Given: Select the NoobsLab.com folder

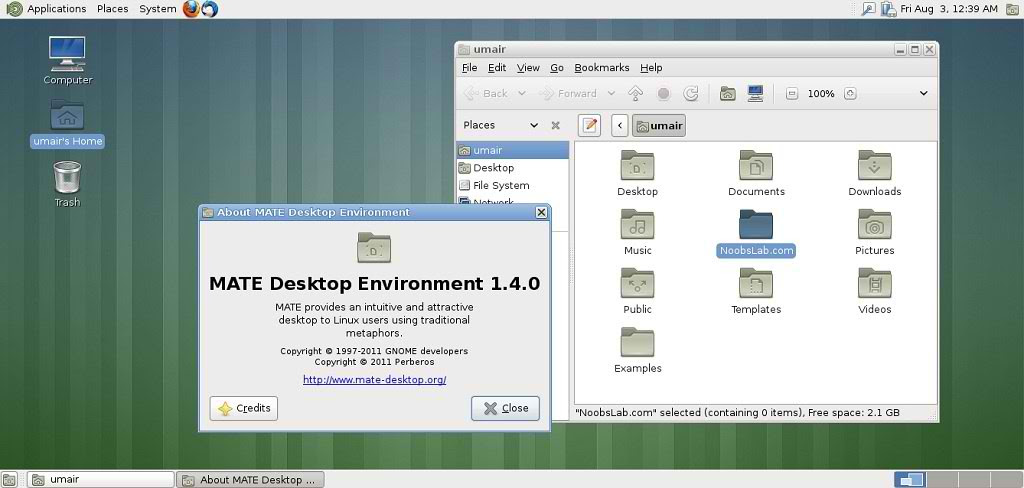Looking at the screenshot, I should pyautogui.click(x=756, y=233).
